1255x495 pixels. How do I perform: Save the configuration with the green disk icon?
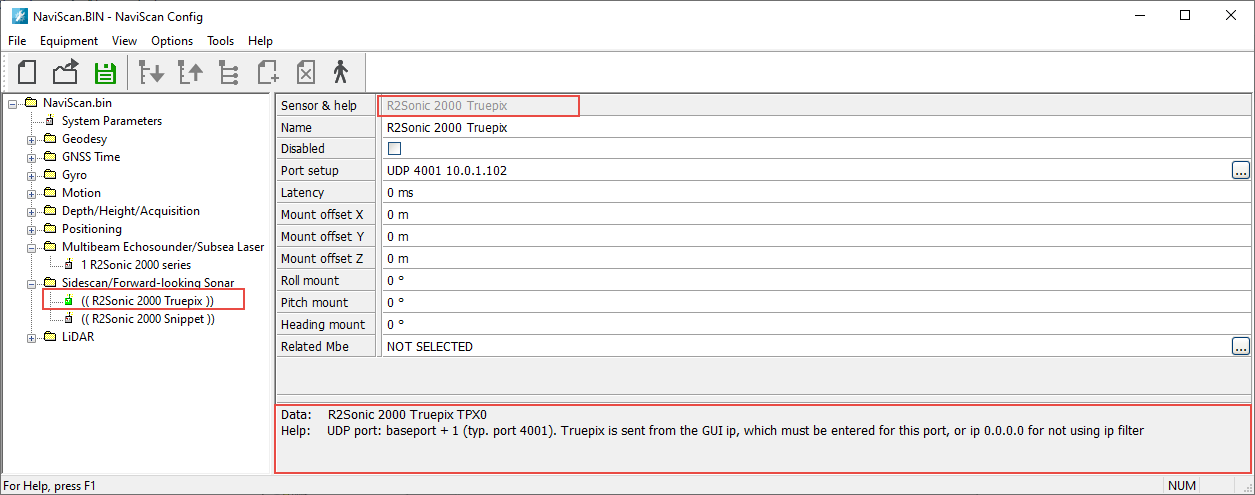click(105, 72)
